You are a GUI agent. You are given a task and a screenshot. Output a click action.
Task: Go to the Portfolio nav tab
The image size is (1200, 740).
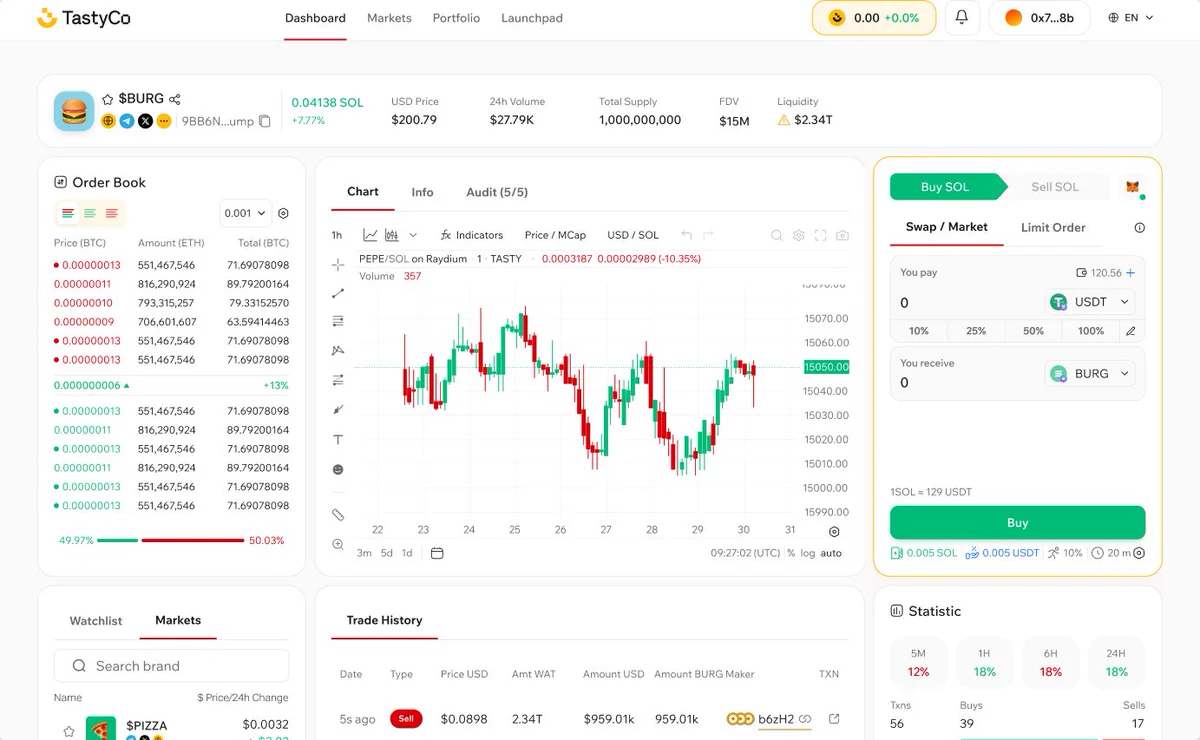(x=456, y=18)
